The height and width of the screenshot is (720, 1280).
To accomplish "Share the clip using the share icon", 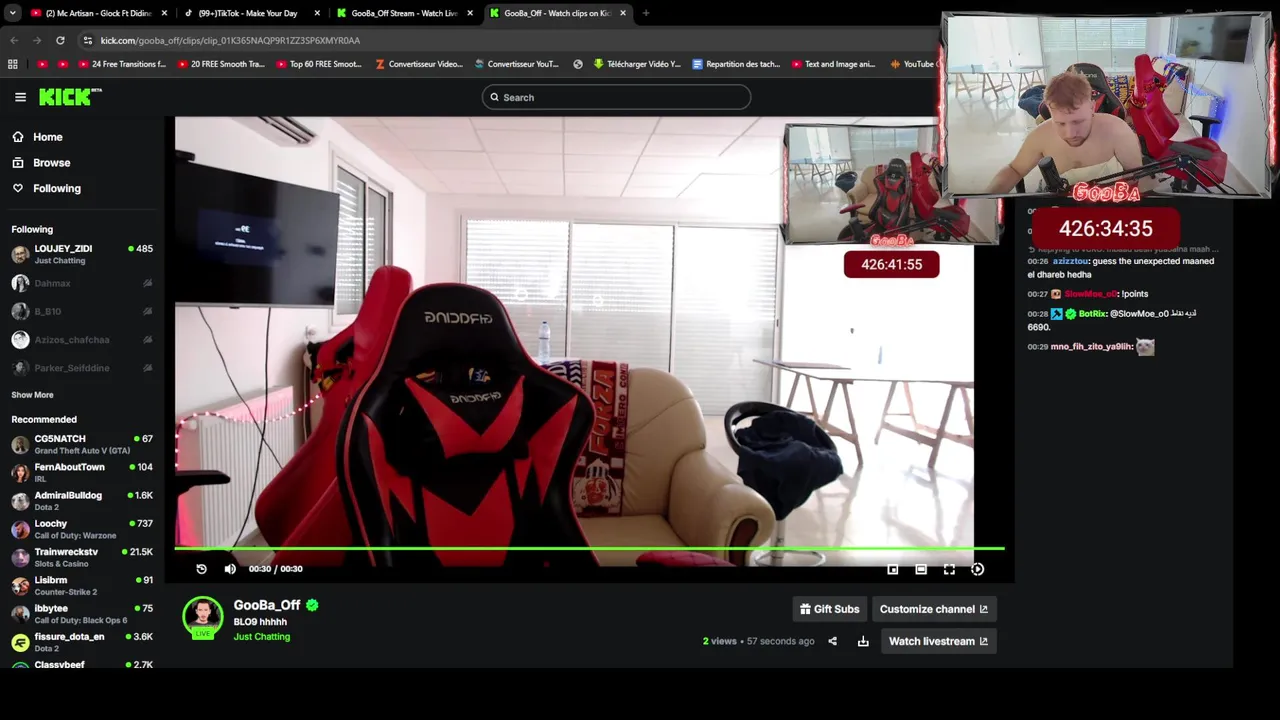I will click(x=832, y=641).
